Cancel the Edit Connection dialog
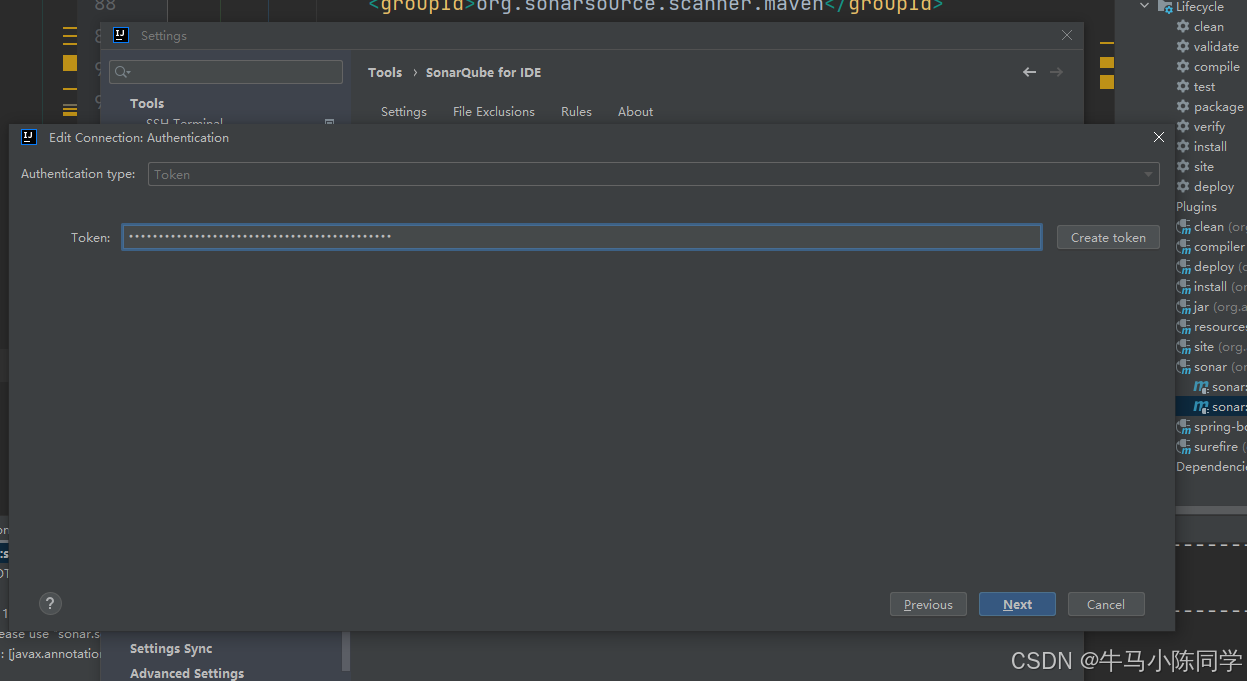This screenshot has height=681, width=1247. pyautogui.click(x=1106, y=604)
